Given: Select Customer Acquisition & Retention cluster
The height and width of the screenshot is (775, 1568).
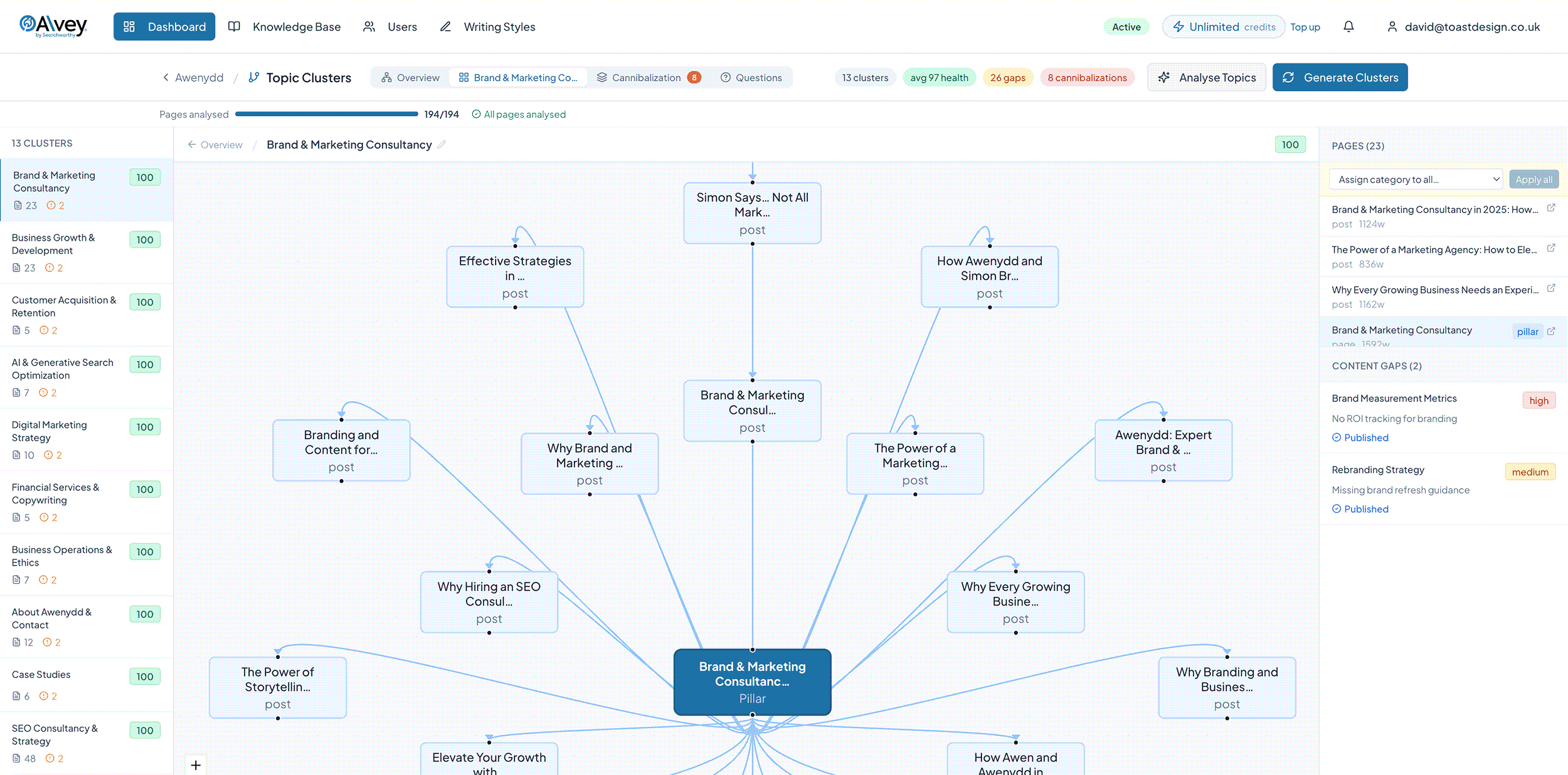Looking at the screenshot, I should [x=87, y=315].
